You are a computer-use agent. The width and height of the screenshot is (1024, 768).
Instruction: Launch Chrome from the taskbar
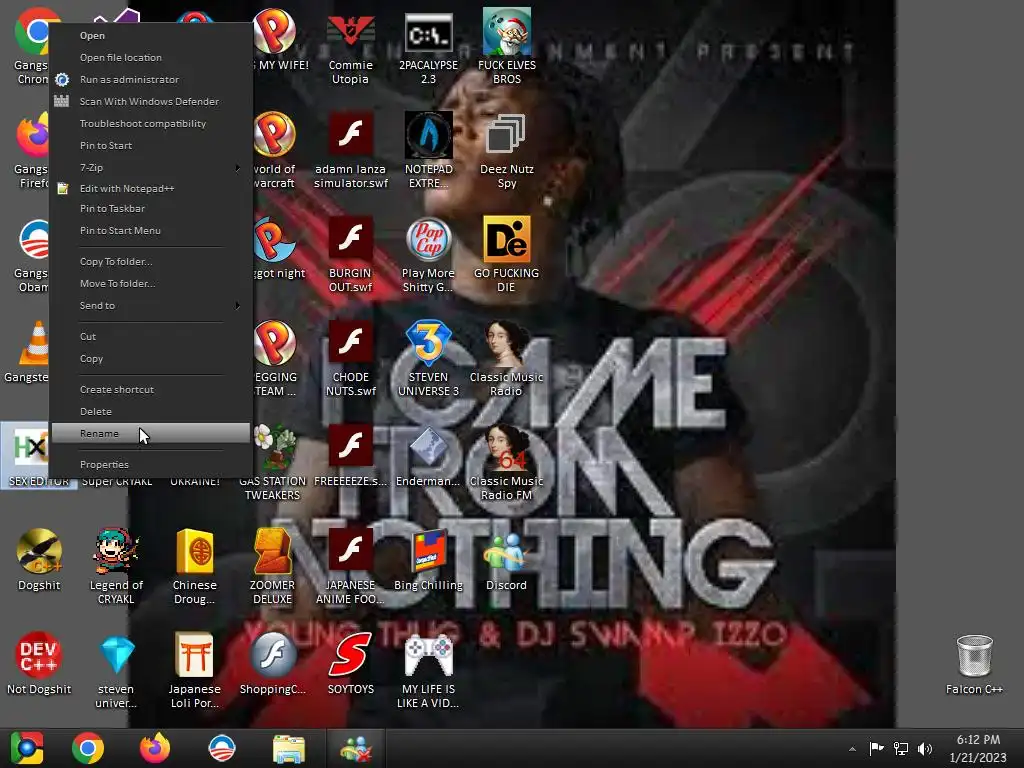pyautogui.click(x=88, y=748)
